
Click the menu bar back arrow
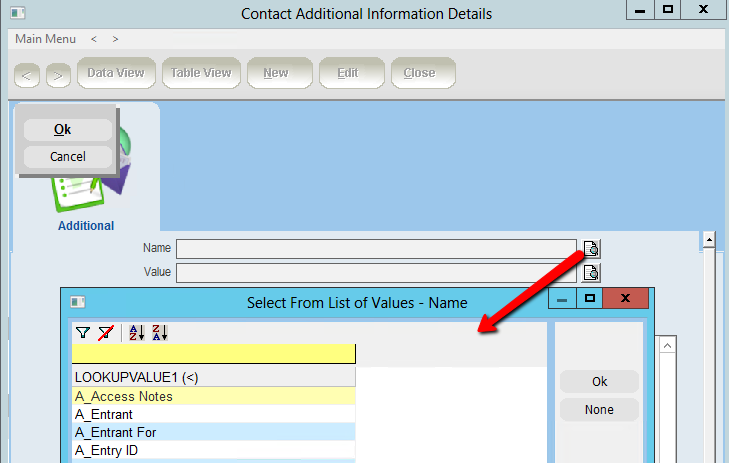click(93, 39)
